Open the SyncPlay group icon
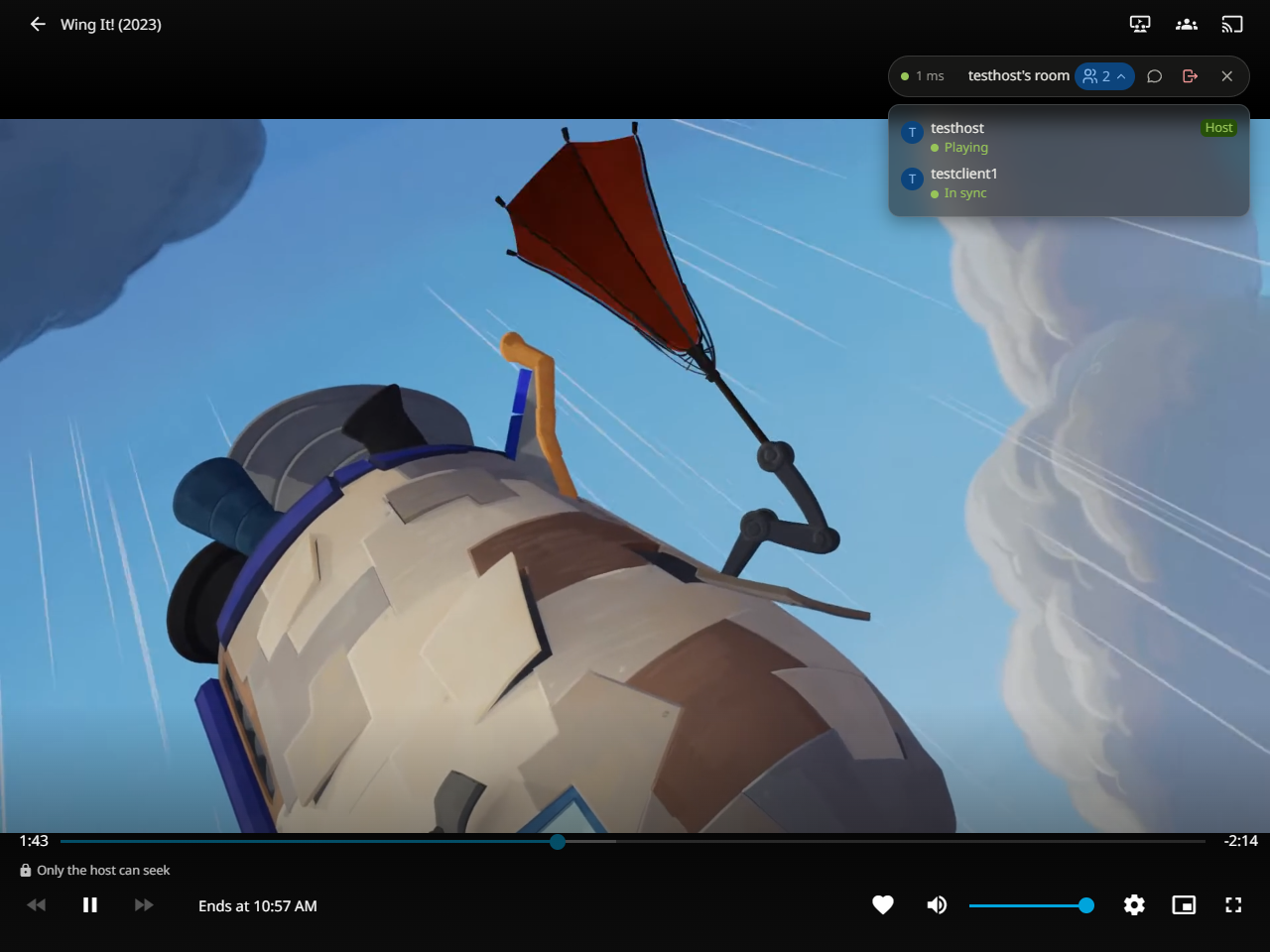1270x952 pixels. 1187,24
